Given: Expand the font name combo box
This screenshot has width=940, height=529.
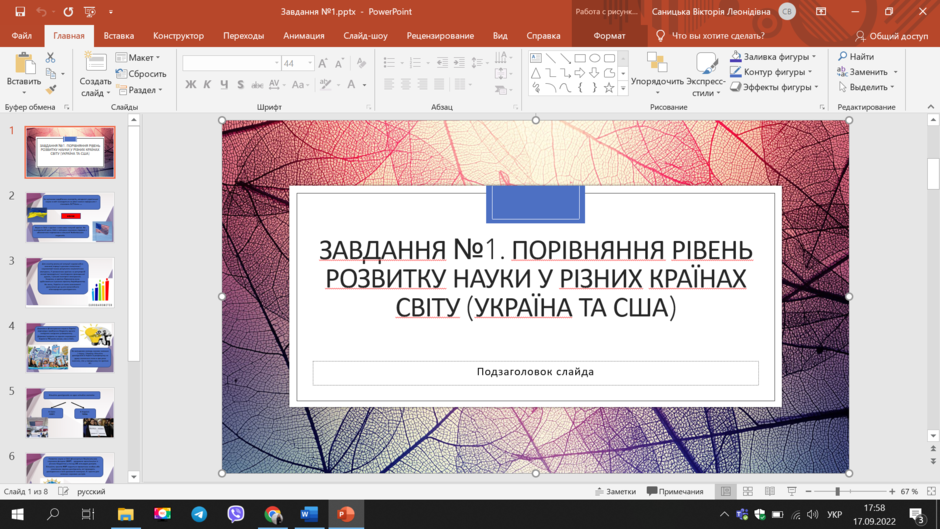Looking at the screenshot, I should [x=276, y=63].
